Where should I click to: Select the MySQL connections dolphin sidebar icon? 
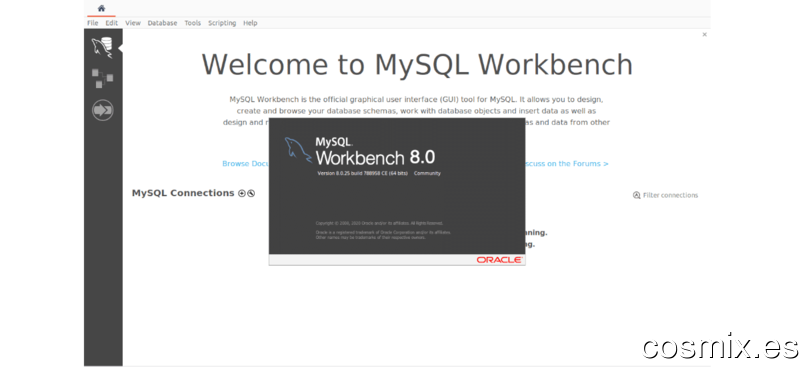(x=103, y=47)
